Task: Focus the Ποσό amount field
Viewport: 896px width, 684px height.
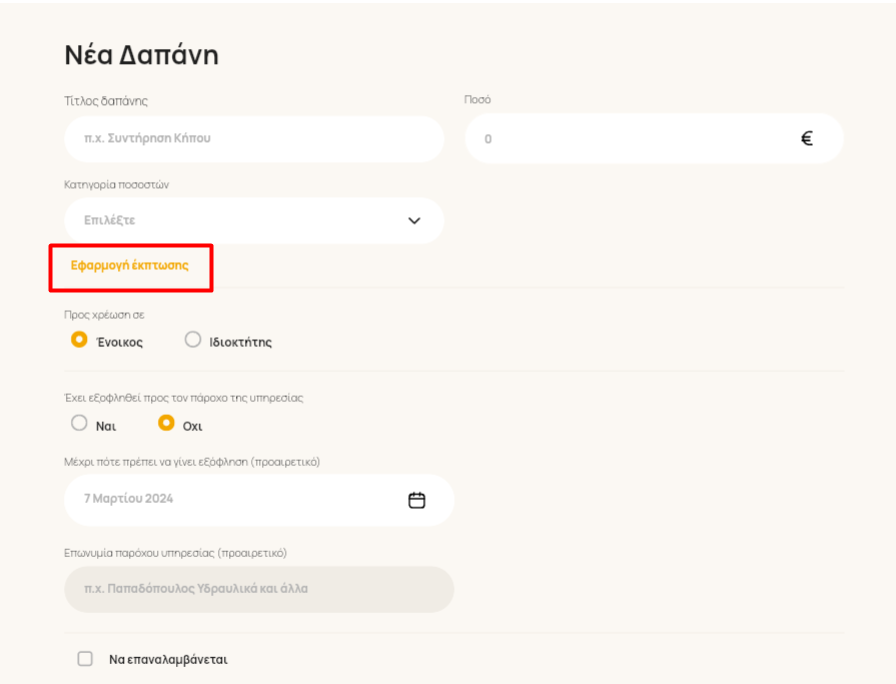Action: pyautogui.click(x=654, y=138)
